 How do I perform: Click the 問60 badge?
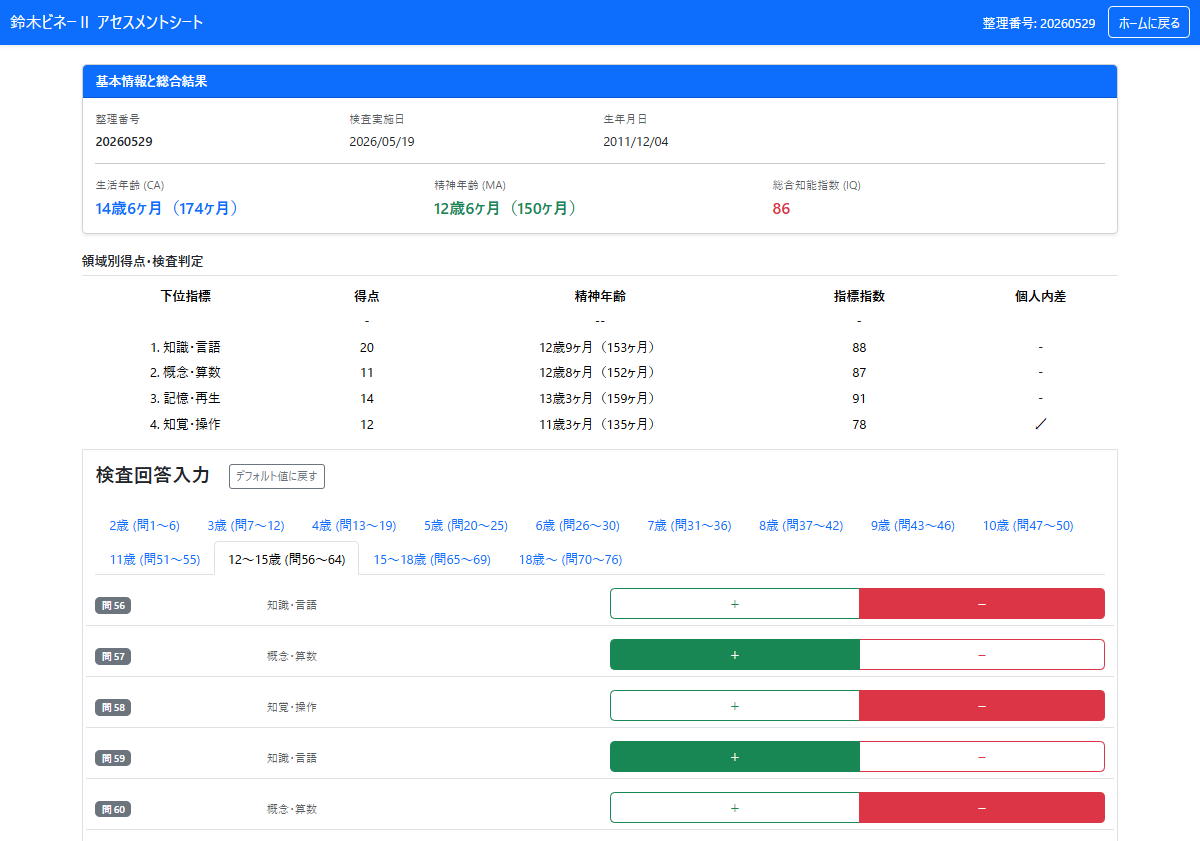coord(113,809)
